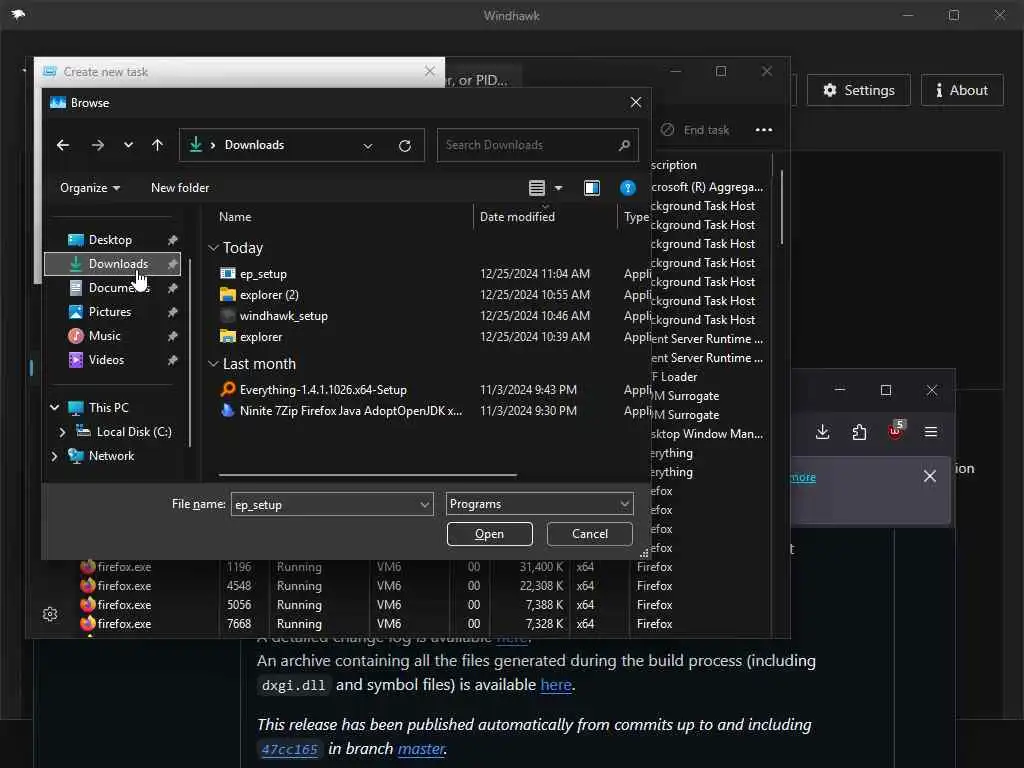
Task: Unpin Desktop using its pin icon
Action: pos(172,240)
